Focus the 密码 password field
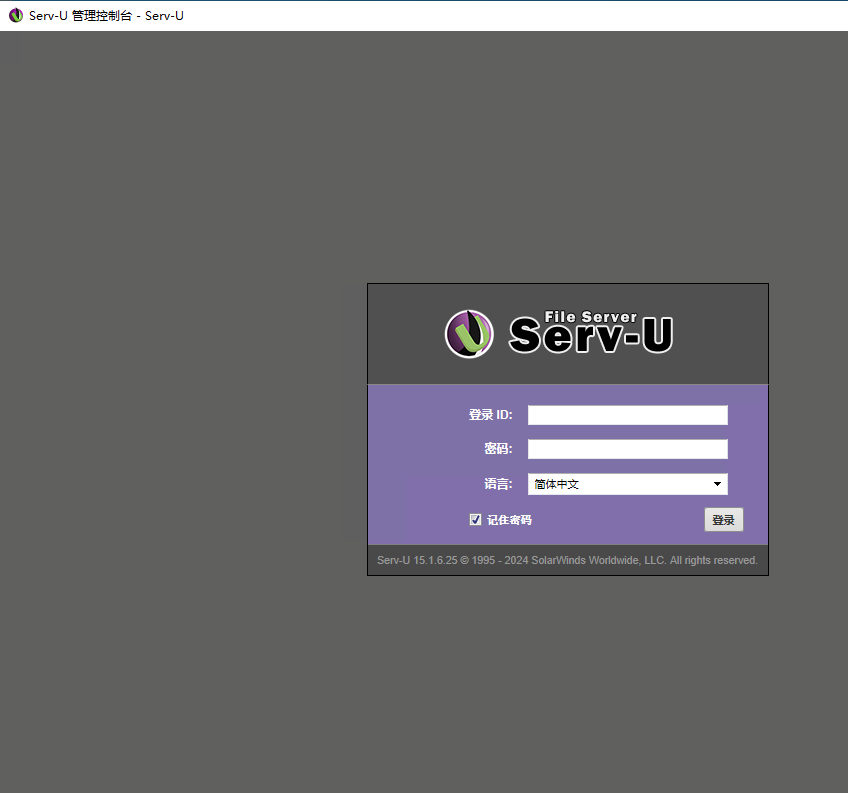848x793 pixels. click(627, 449)
